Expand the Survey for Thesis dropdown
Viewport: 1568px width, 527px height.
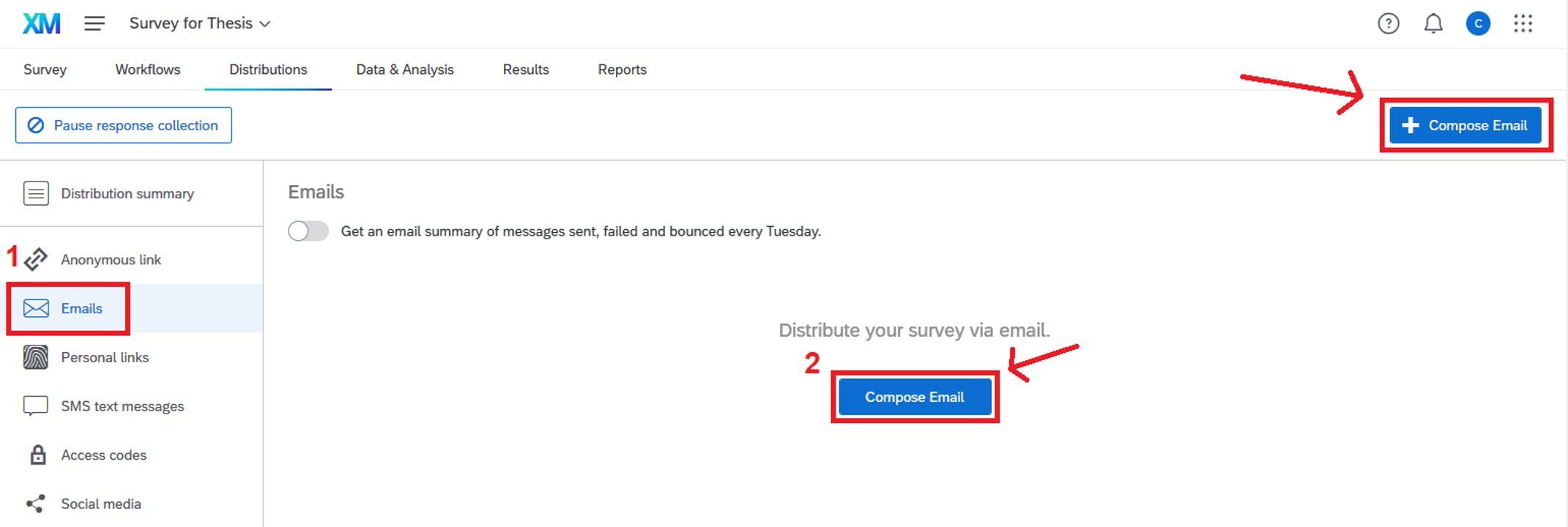199,23
